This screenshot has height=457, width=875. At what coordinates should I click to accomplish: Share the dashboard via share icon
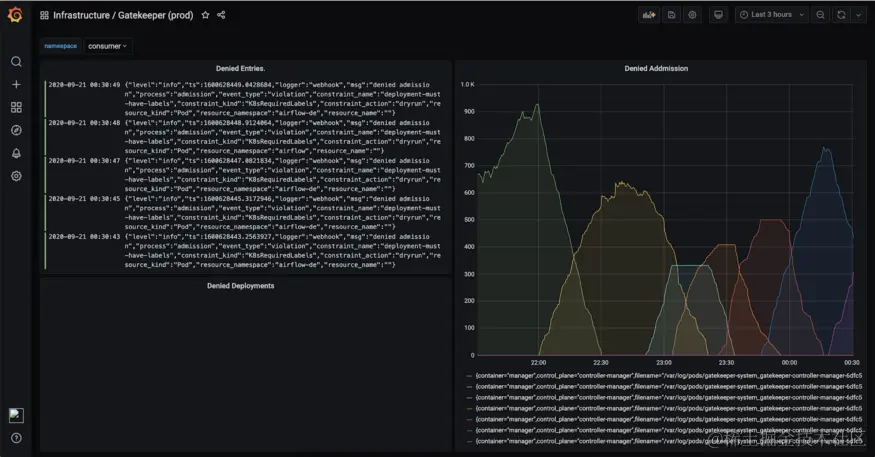(221, 15)
